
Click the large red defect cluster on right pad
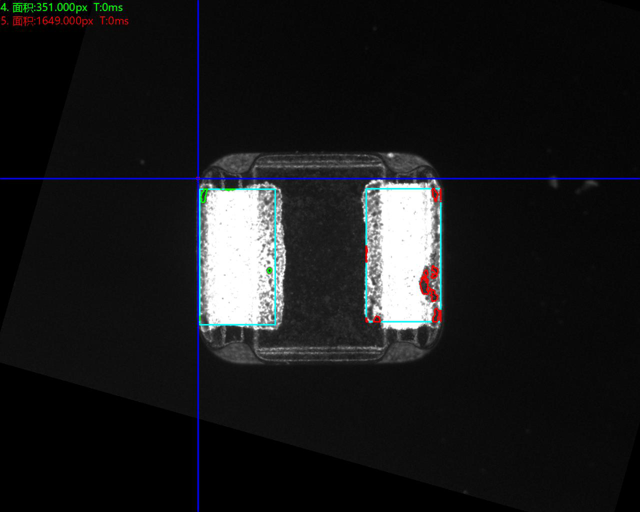429,281
